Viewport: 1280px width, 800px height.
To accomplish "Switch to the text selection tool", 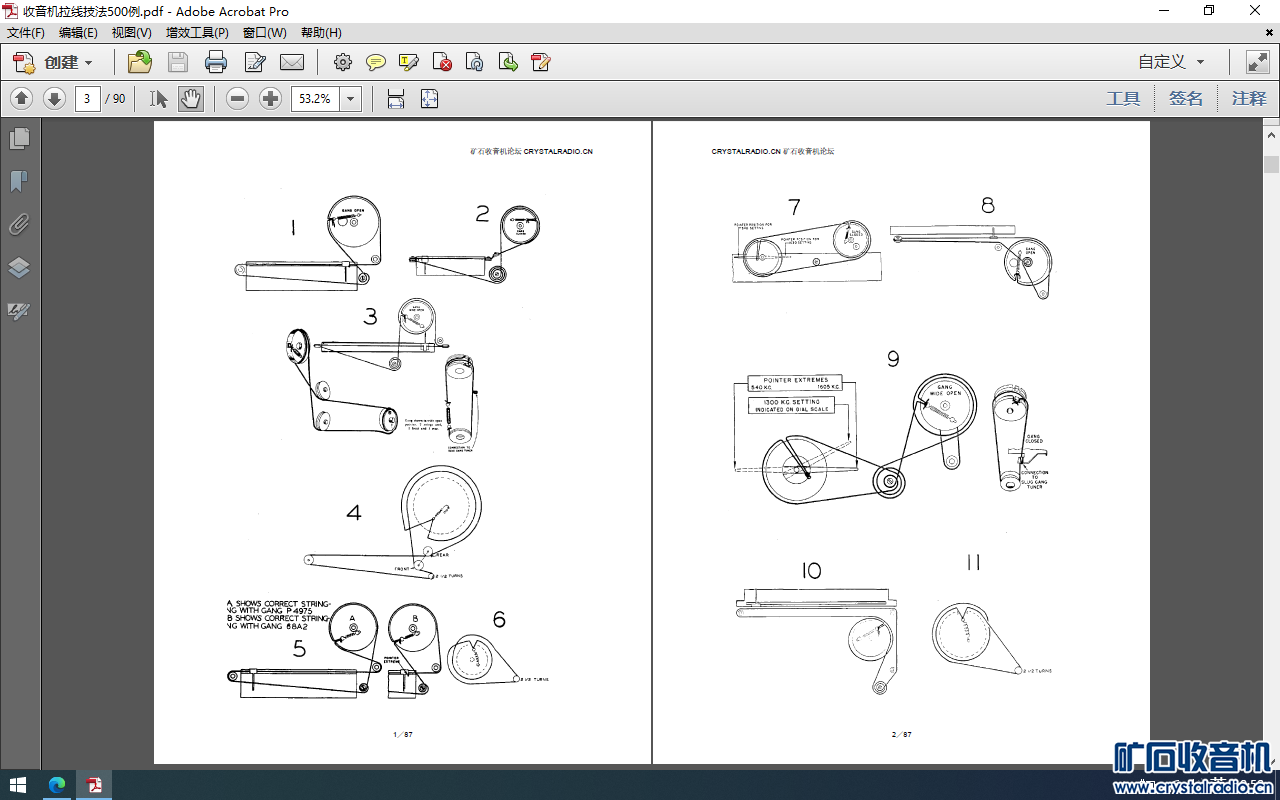I will 159,99.
